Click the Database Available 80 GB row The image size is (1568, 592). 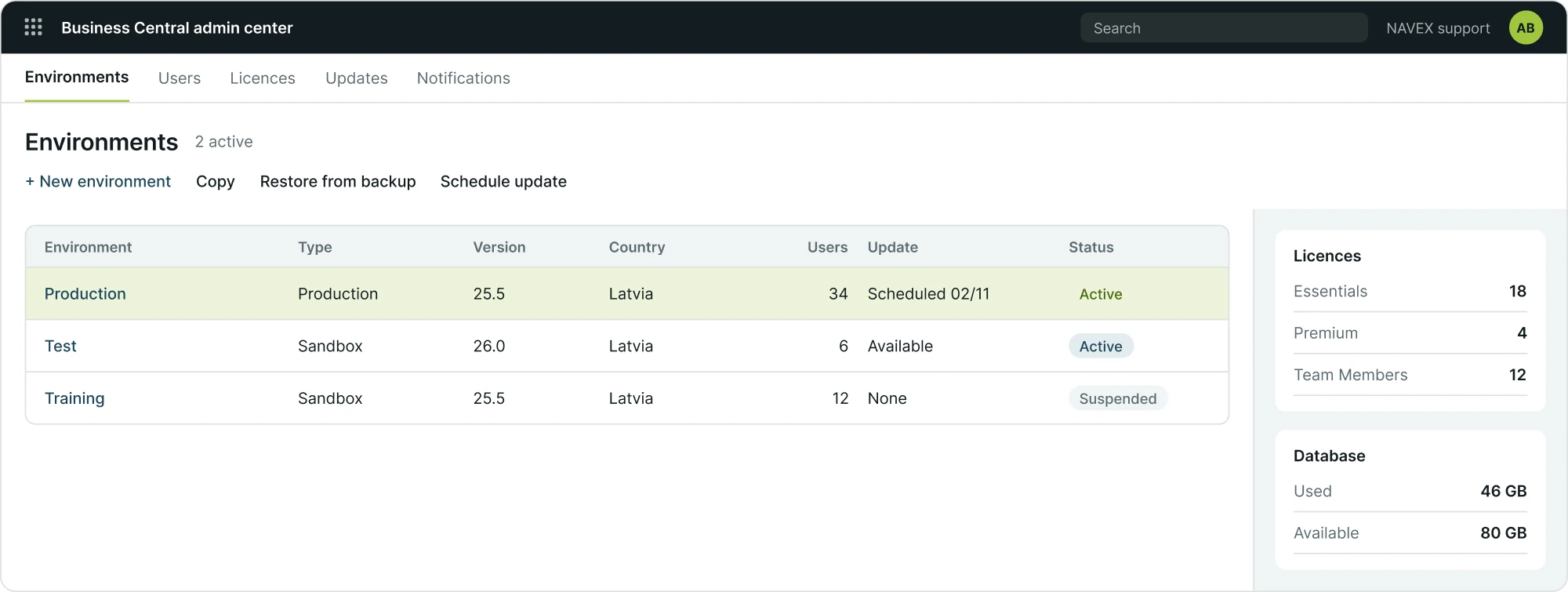[1410, 533]
